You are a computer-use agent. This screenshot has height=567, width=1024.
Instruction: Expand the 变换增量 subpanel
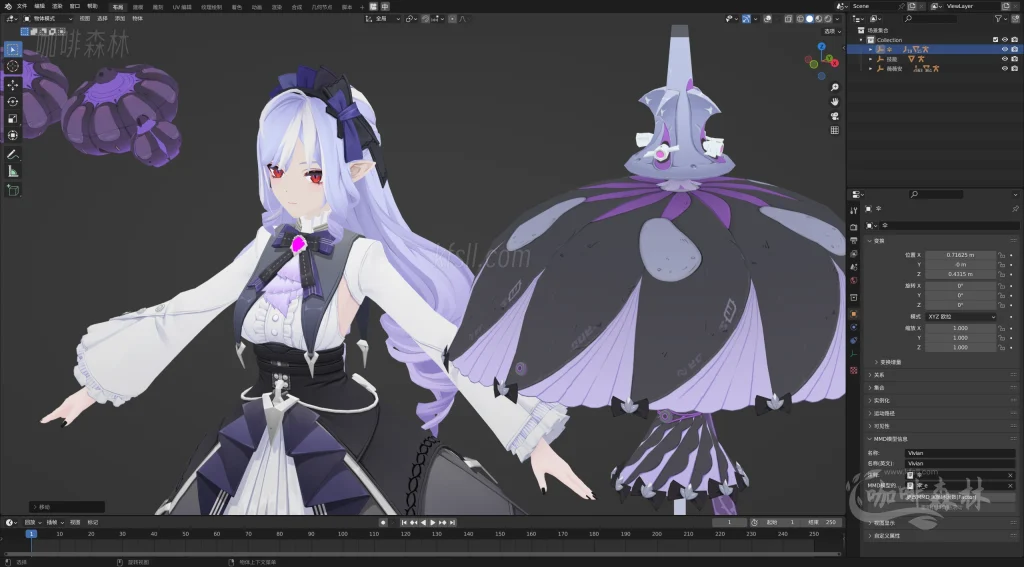click(x=888, y=362)
